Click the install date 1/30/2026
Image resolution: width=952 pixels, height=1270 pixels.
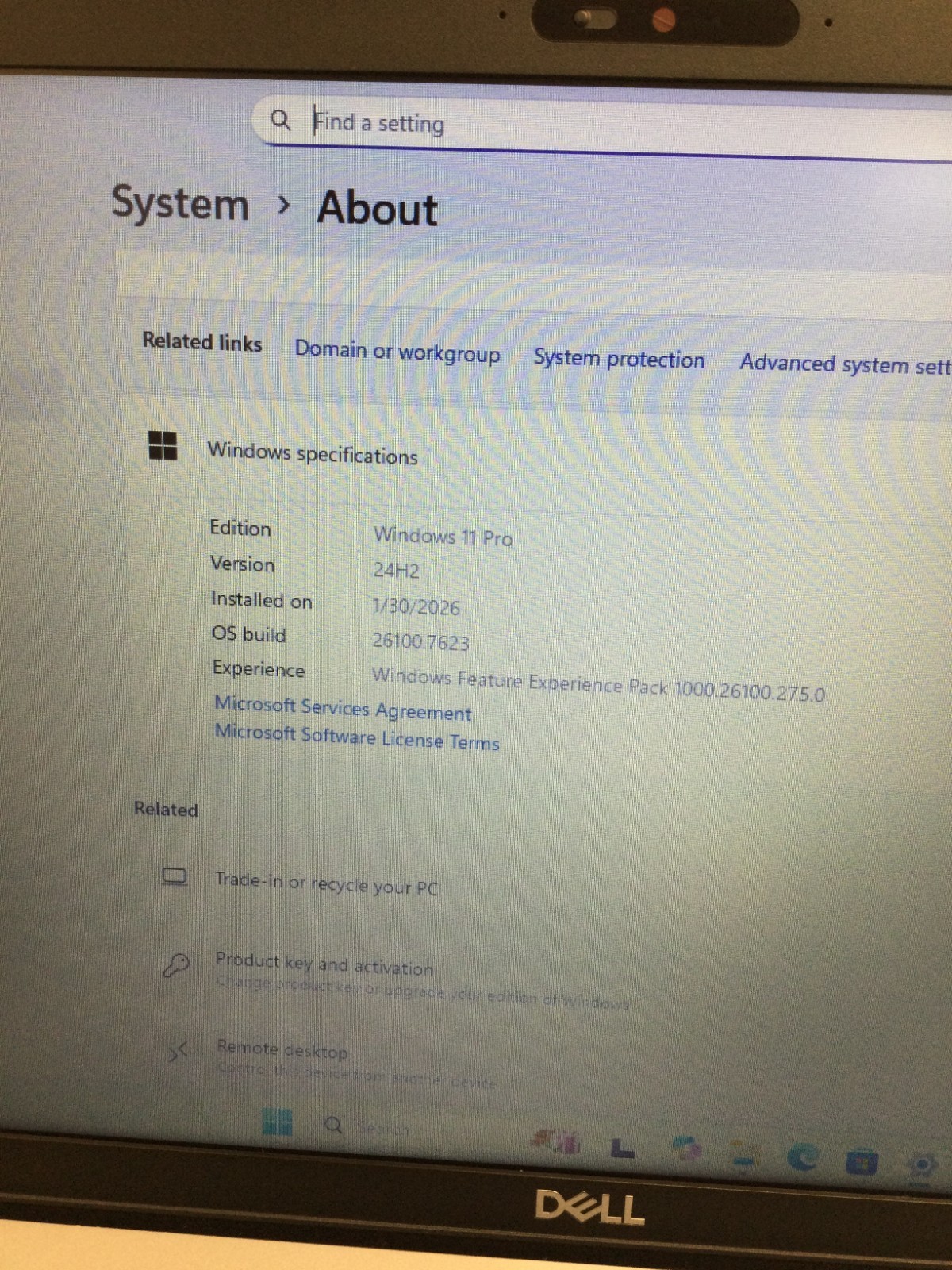(416, 607)
